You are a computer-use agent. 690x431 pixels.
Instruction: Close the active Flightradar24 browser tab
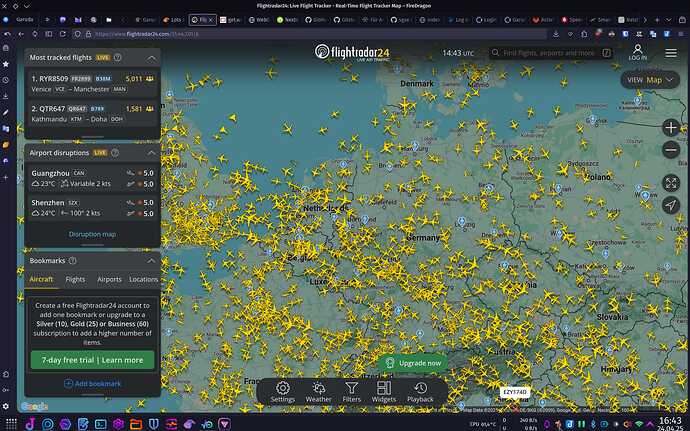pos(211,20)
